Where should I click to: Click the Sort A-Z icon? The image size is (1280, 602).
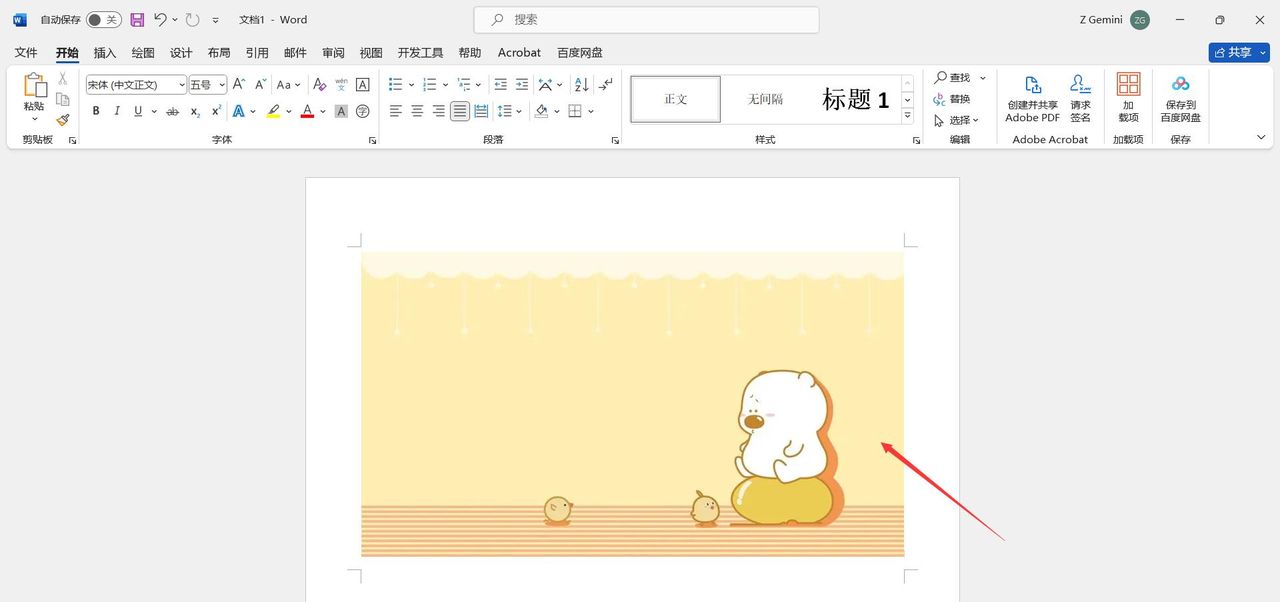coord(582,85)
